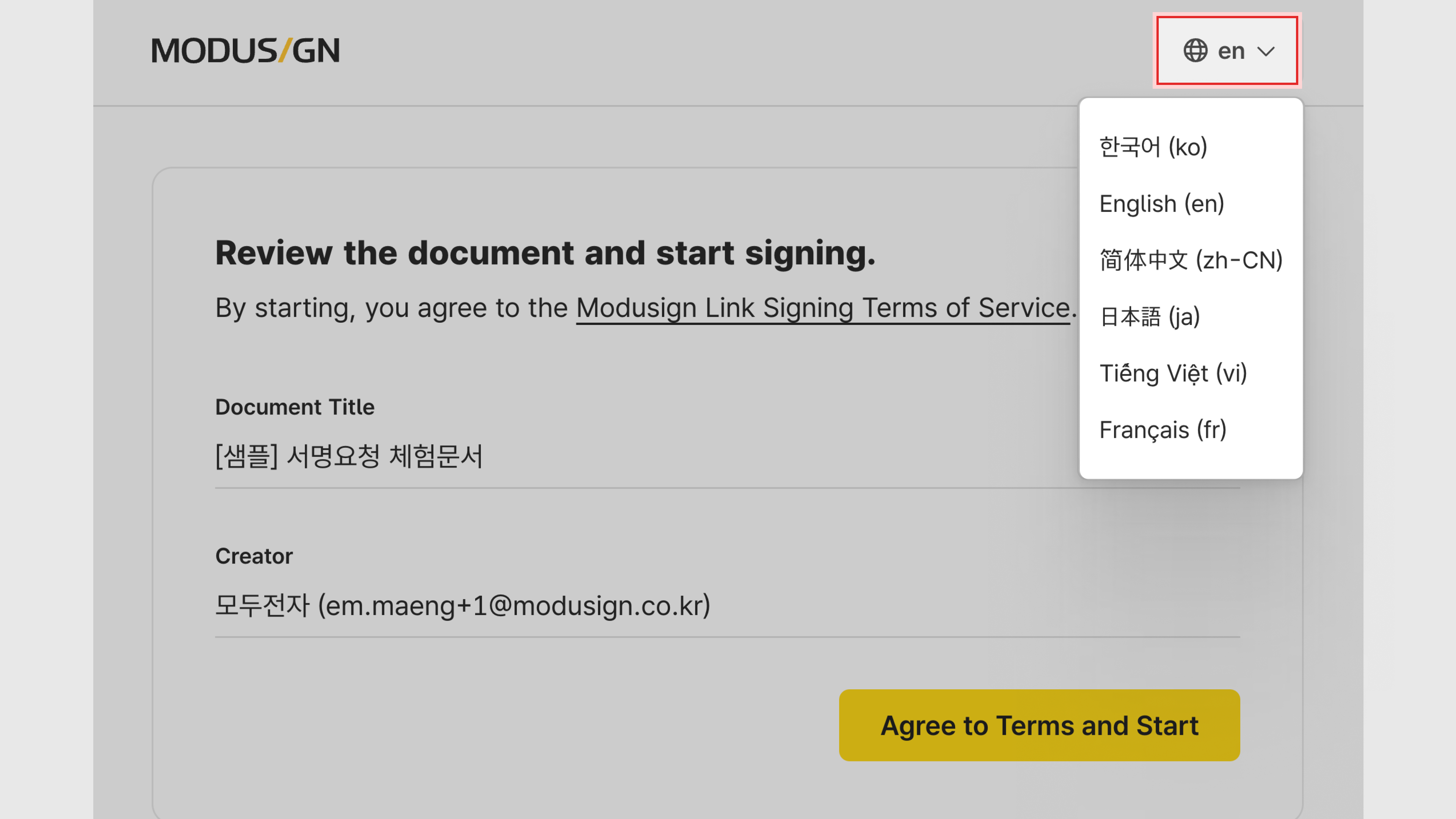Collapse the language menu via chevron arrow

[x=1266, y=52]
